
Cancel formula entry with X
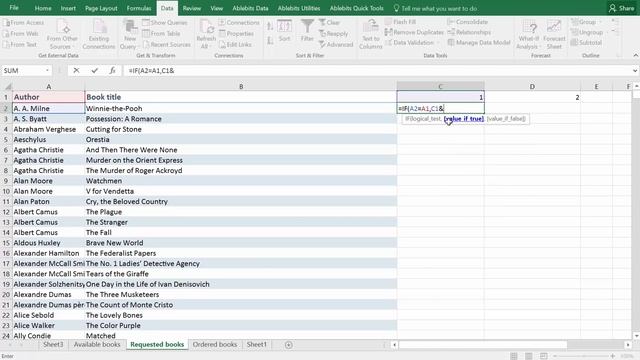pos(76,71)
